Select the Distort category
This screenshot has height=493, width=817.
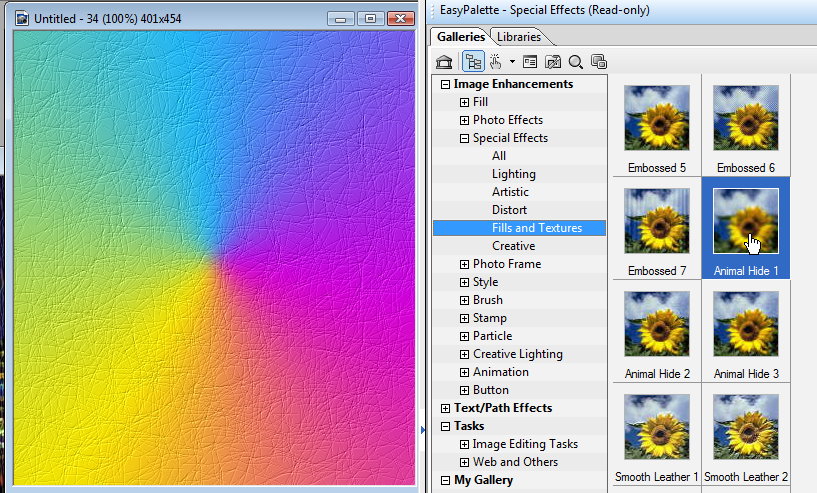(509, 210)
